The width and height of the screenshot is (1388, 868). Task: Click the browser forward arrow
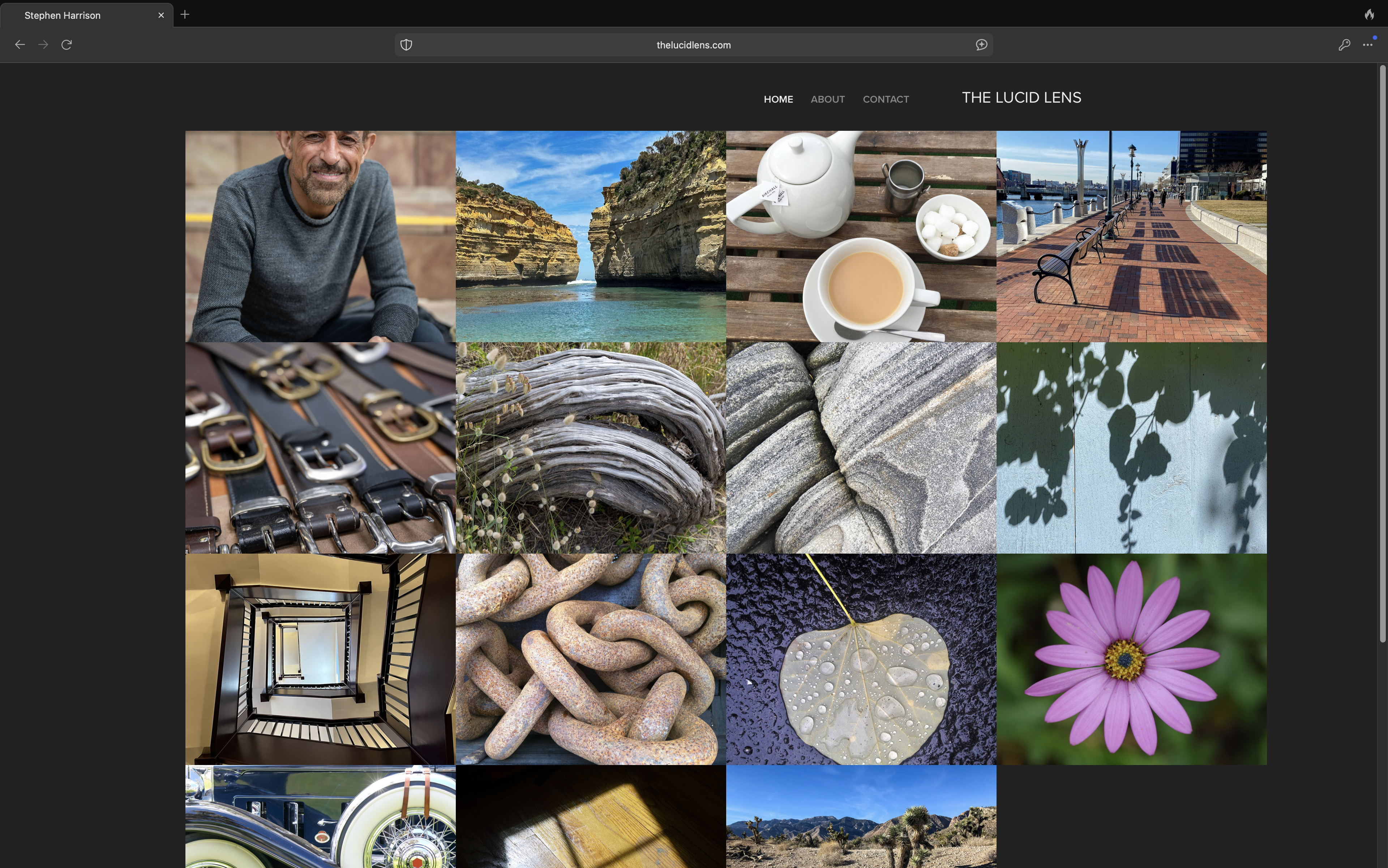pos(43,45)
